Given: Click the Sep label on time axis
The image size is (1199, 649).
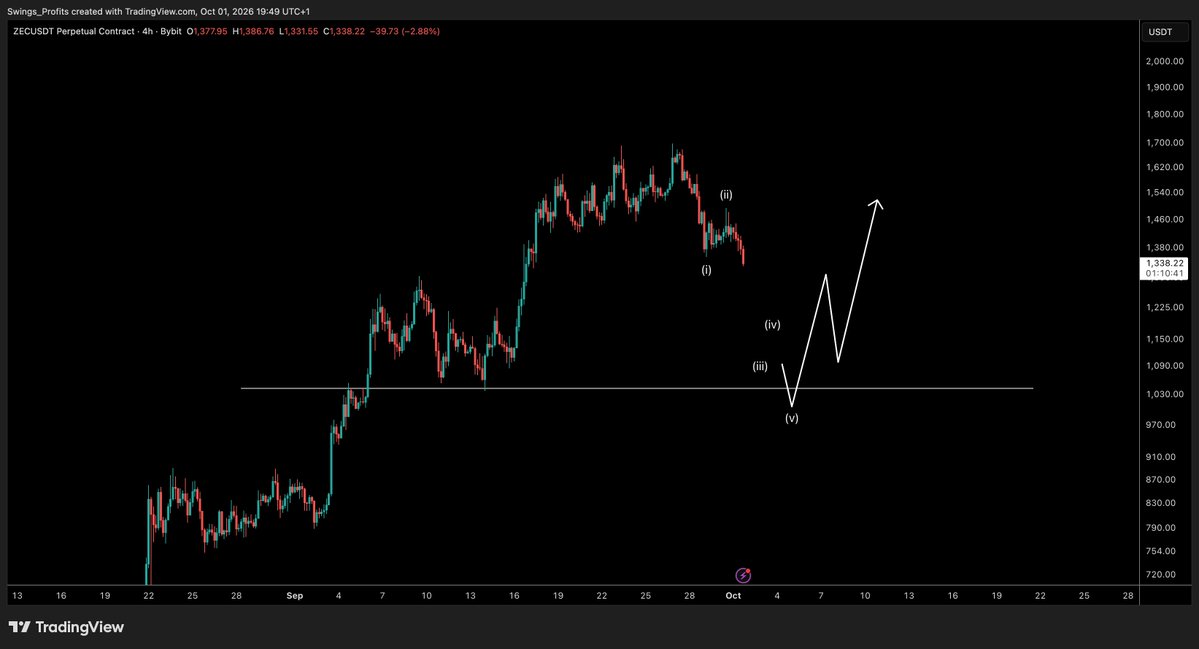Looking at the screenshot, I should (x=294, y=595).
